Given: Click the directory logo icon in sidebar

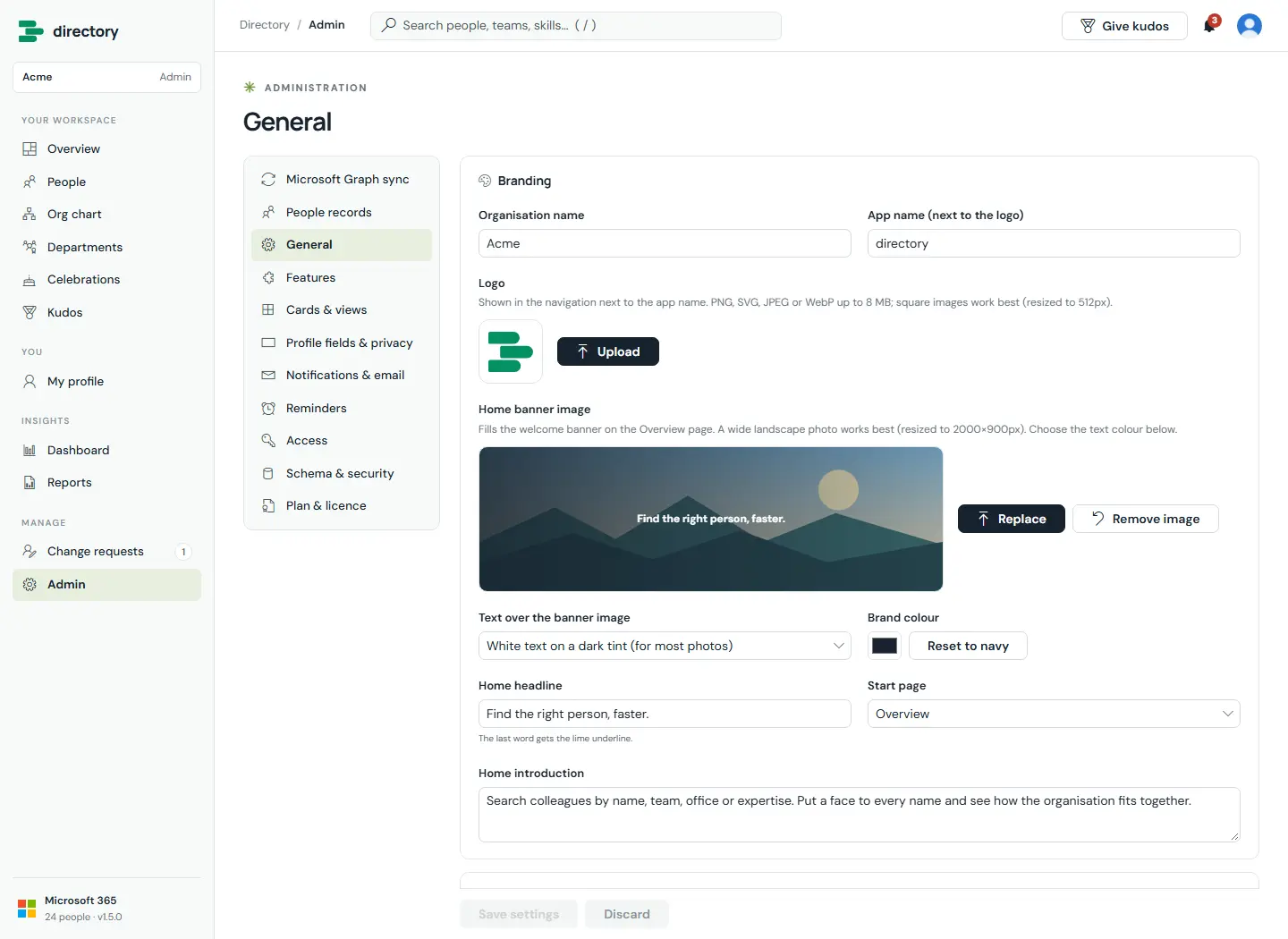Looking at the screenshot, I should point(30,31).
